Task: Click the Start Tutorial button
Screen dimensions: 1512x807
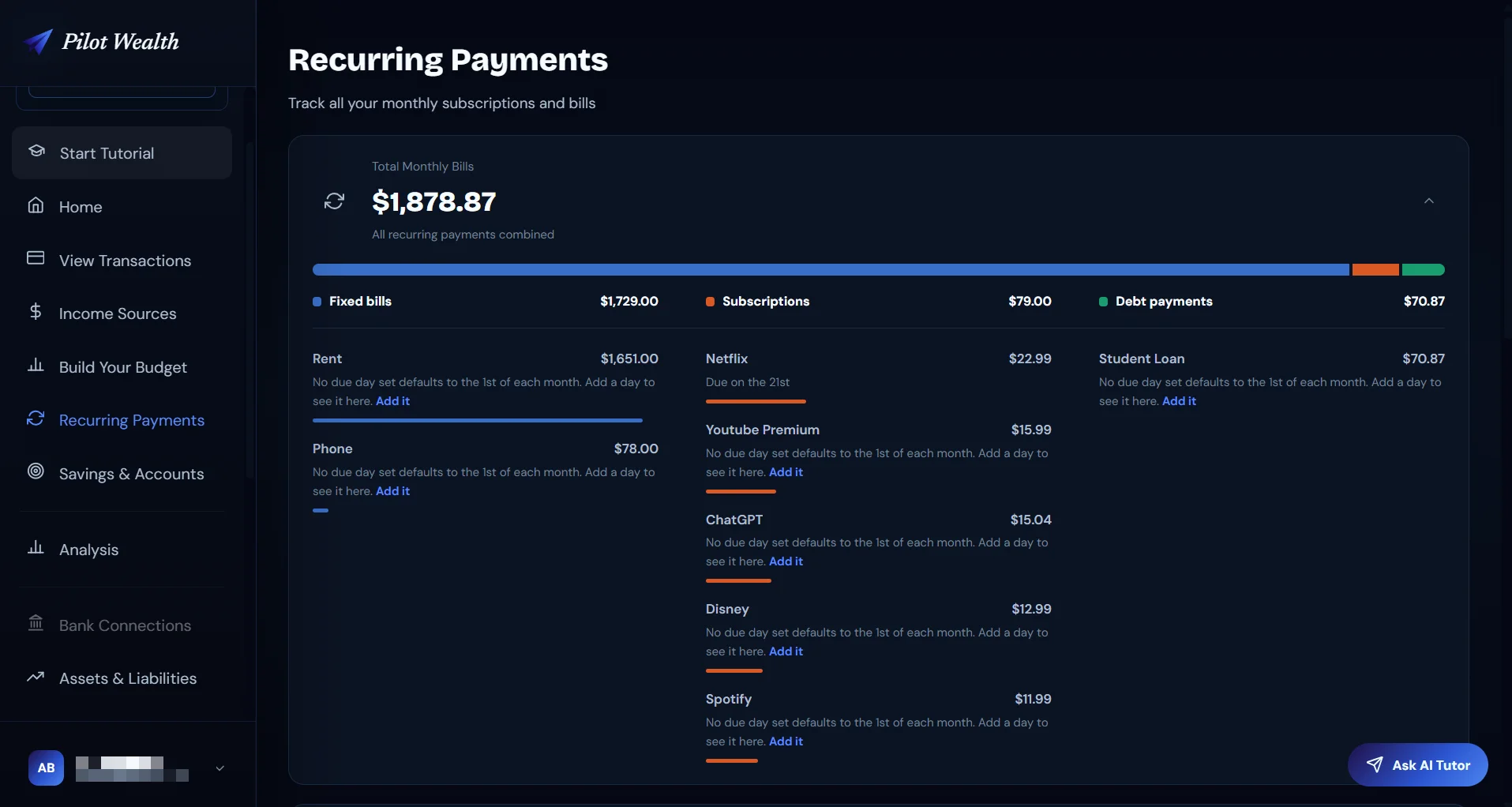Action: coord(122,153)
